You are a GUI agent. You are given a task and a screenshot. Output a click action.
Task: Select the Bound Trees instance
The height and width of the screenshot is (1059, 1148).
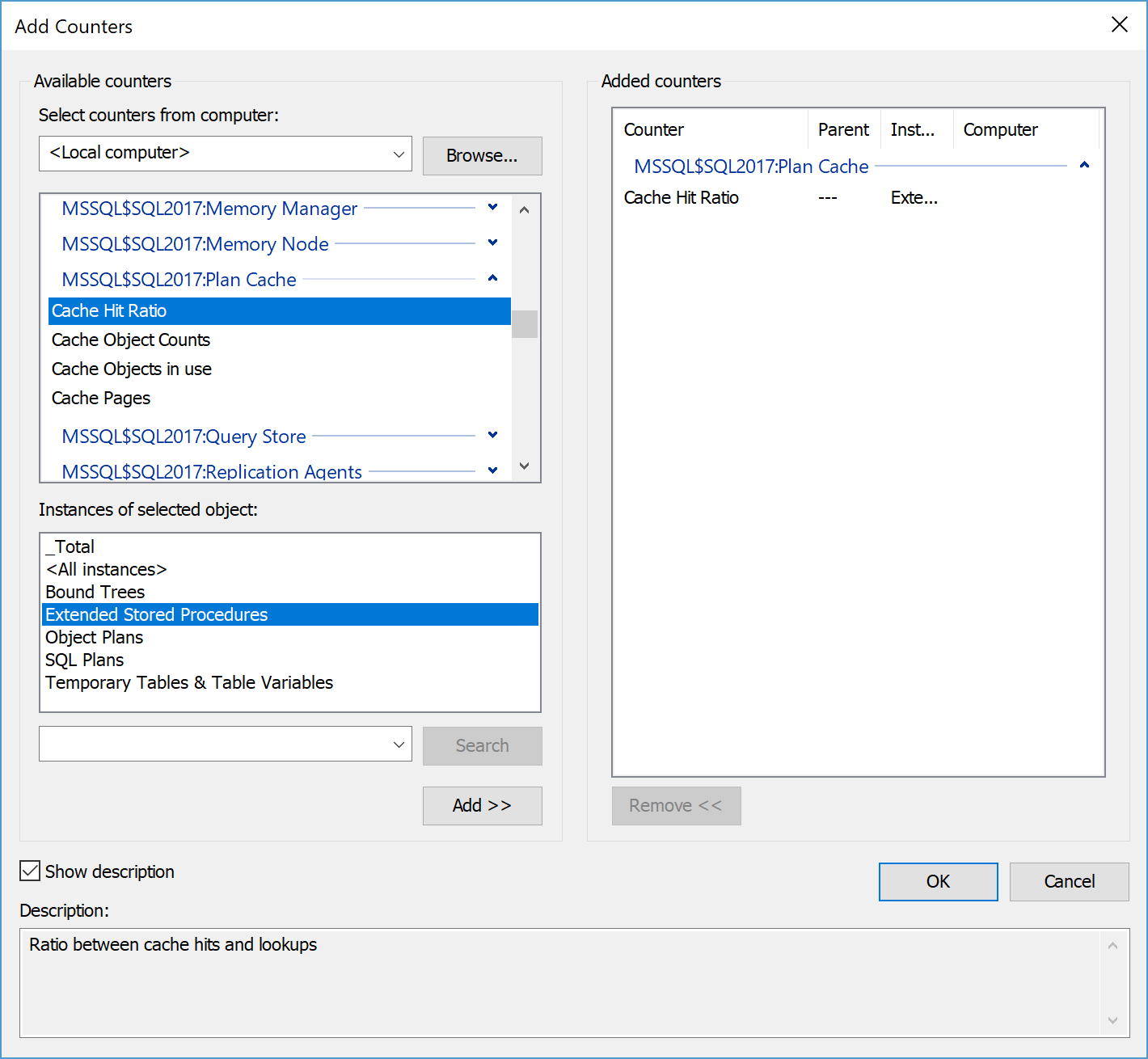290,593
